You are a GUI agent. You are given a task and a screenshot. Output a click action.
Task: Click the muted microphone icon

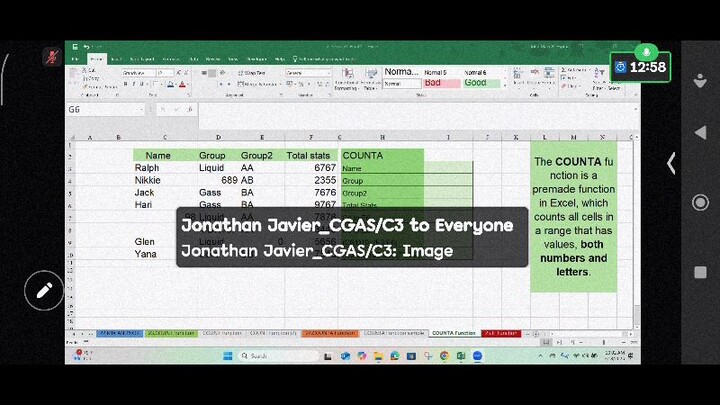(x=50, y=57)
